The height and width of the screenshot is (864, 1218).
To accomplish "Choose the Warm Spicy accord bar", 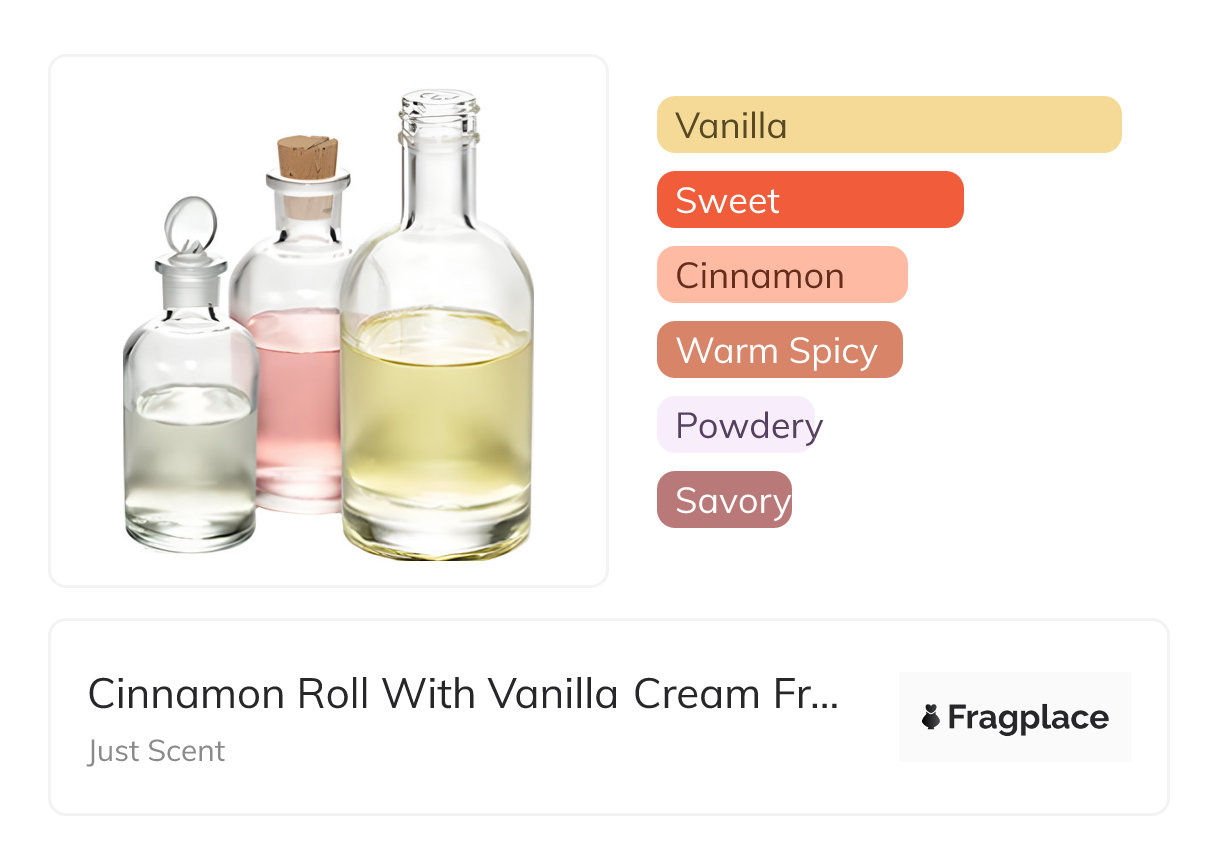I will pyautogui.click(x=780, y=350).
